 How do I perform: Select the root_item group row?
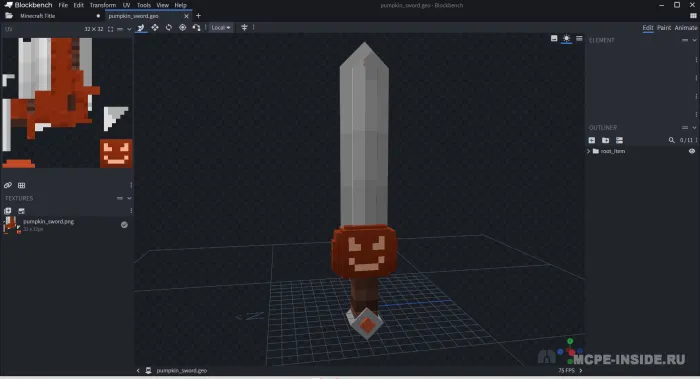click(642, 151)
